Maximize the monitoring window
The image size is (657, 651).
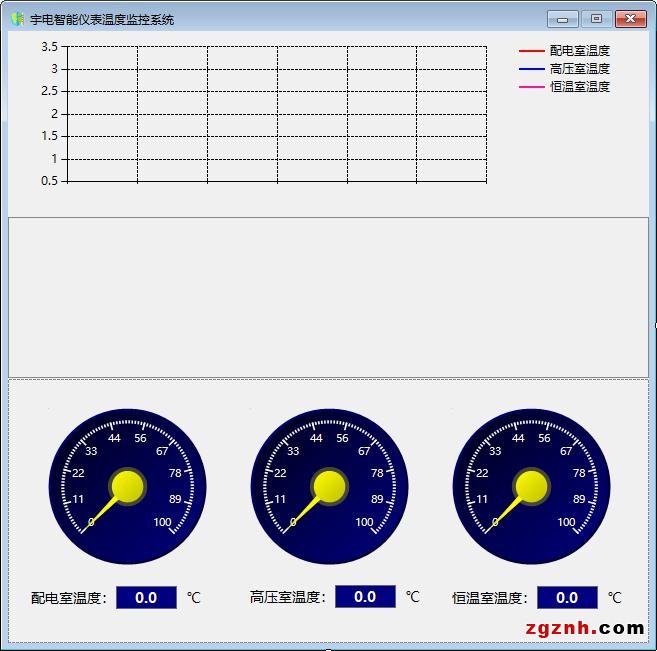click(x=596, y=19)
